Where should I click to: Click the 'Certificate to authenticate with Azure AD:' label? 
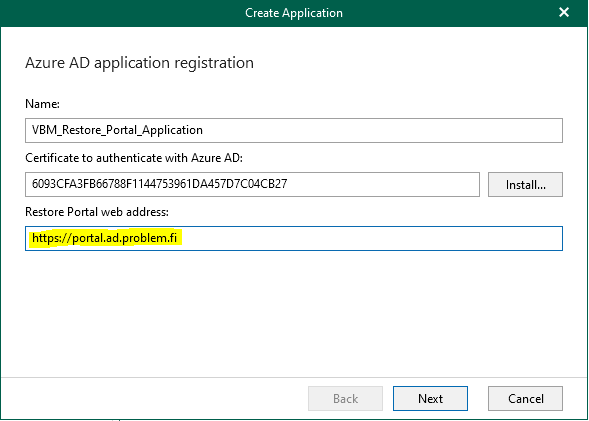[134, 158]
